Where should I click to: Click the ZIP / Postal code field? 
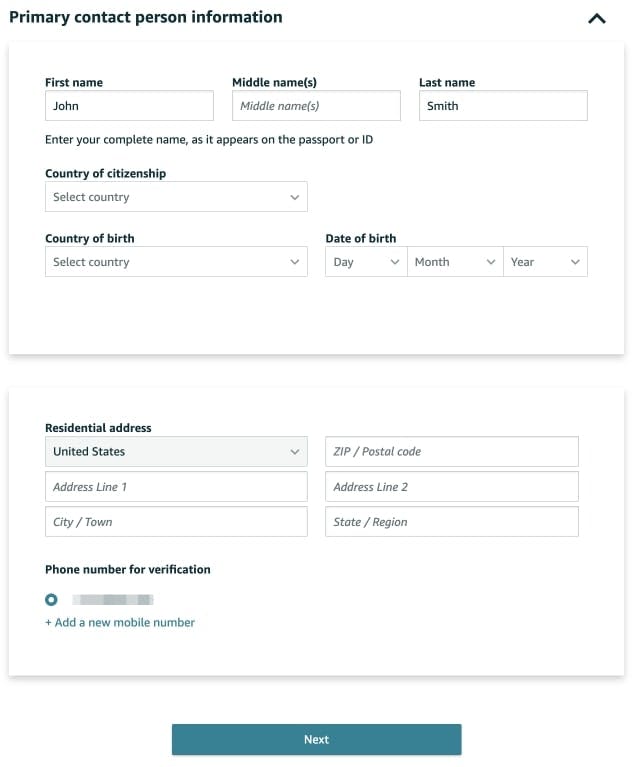(x=452, y=452)
